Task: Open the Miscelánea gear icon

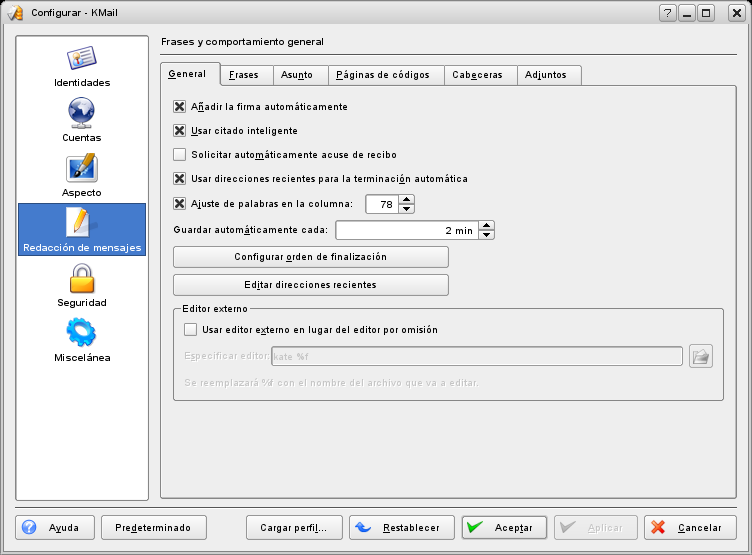Action: [81, 332]
